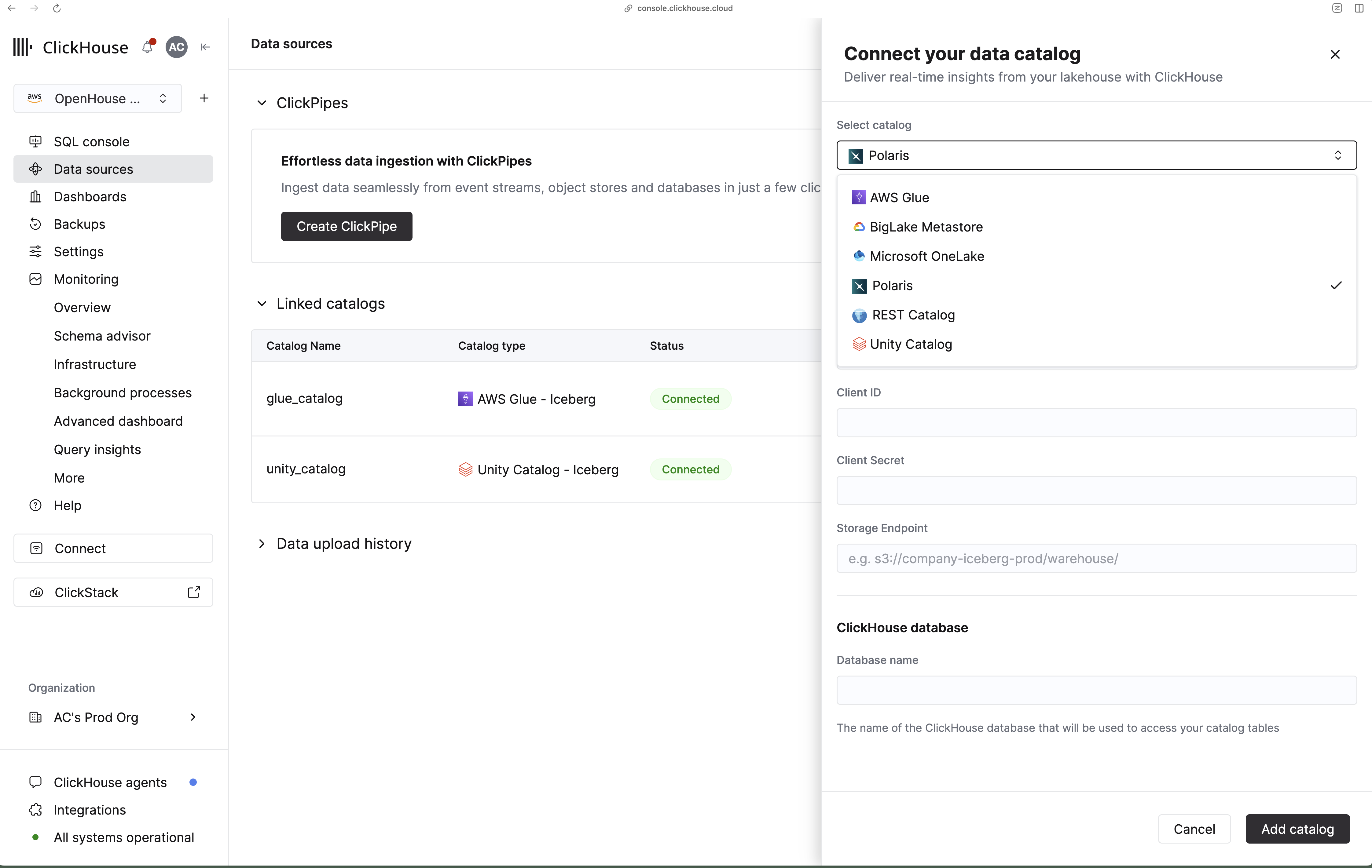Select Polaris in the catalog list
1372x868 pixels.
point(1096,285)
